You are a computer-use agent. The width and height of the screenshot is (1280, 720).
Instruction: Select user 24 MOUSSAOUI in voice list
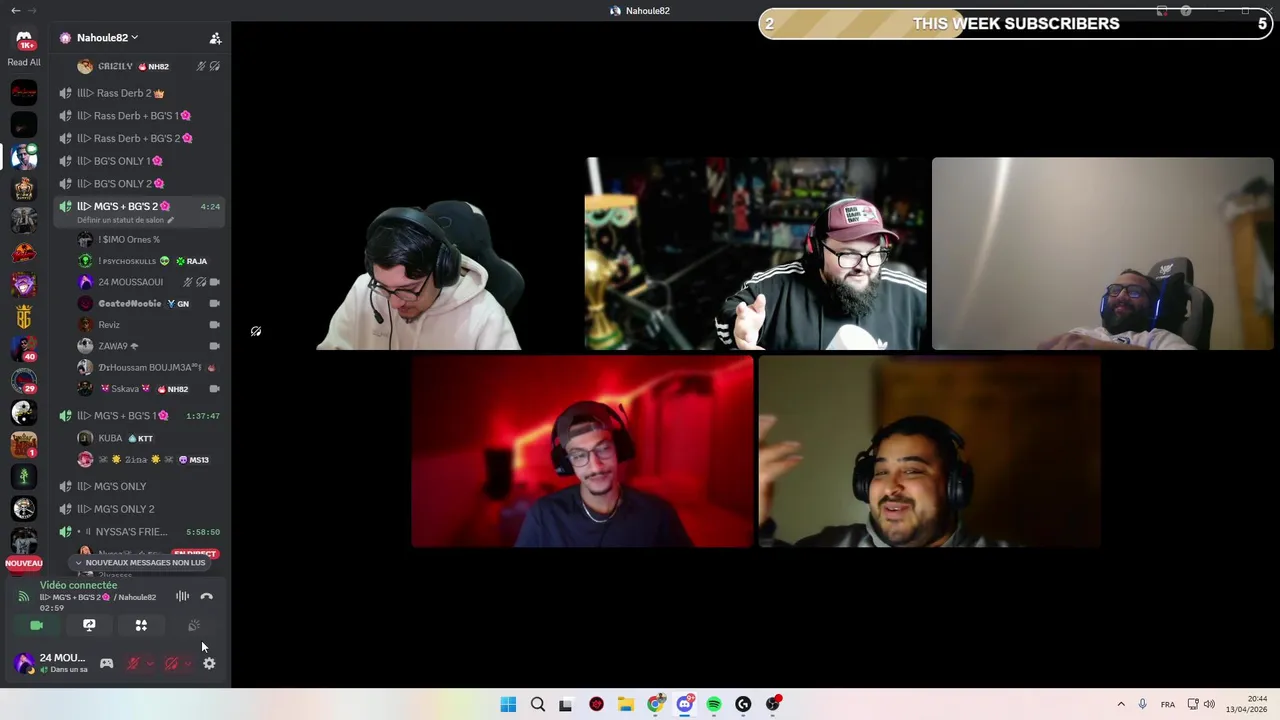click(x=148, y=282)
